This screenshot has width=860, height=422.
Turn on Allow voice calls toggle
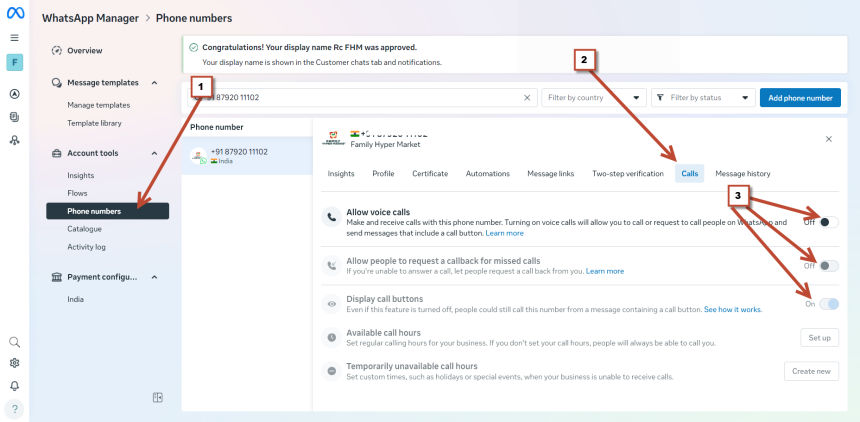(829, 222)
